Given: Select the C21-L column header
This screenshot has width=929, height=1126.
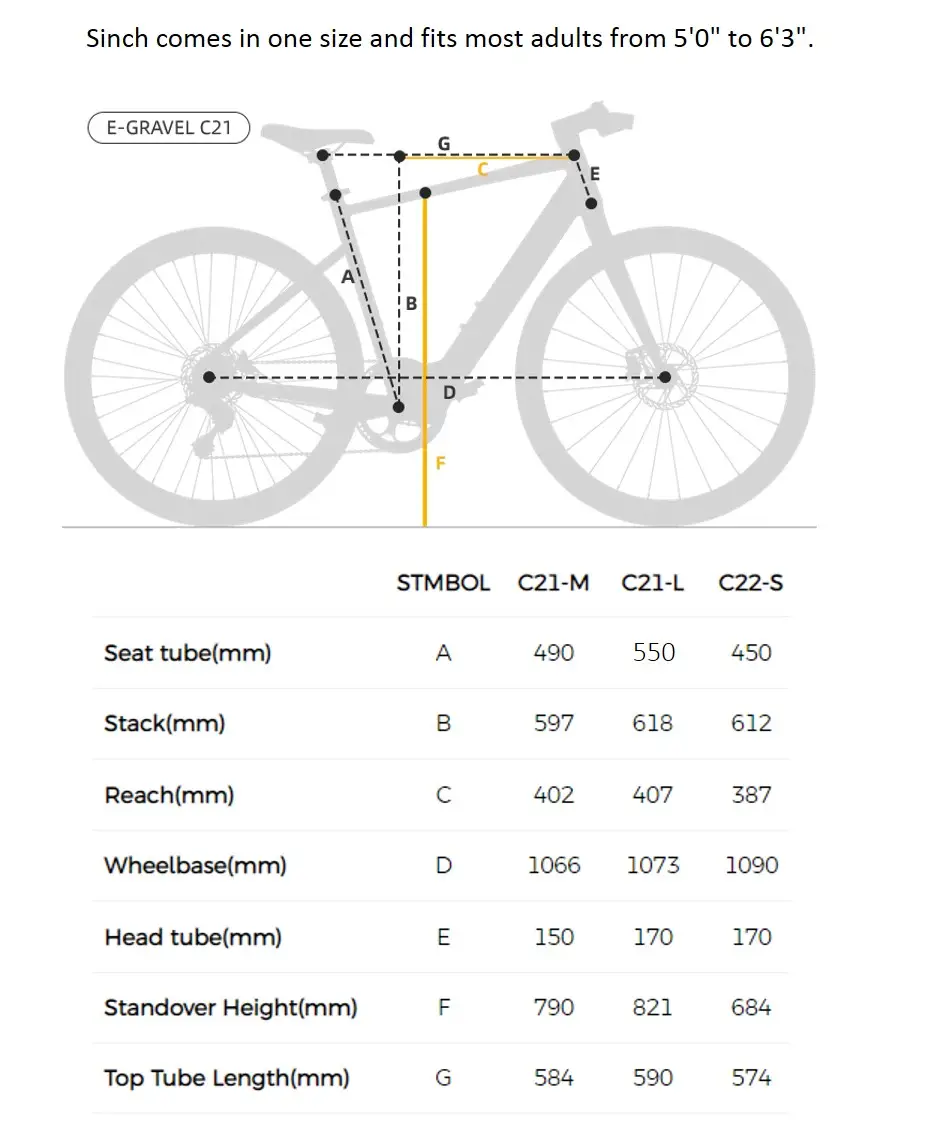Looking at the screenshot, I should (x=652, y=582).
